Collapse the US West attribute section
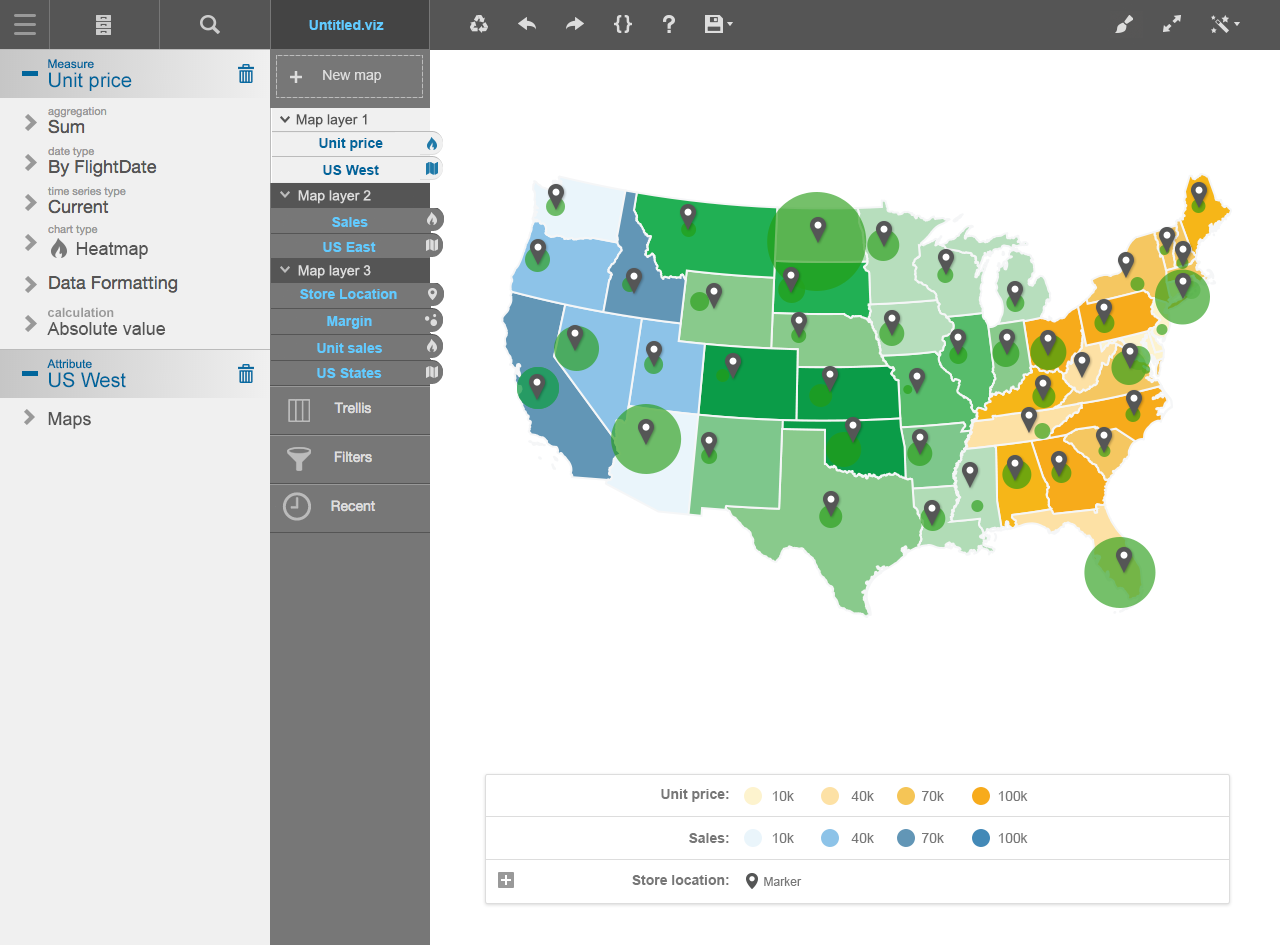The height and width of the screenshot is (945, 1280). point(30,374)
